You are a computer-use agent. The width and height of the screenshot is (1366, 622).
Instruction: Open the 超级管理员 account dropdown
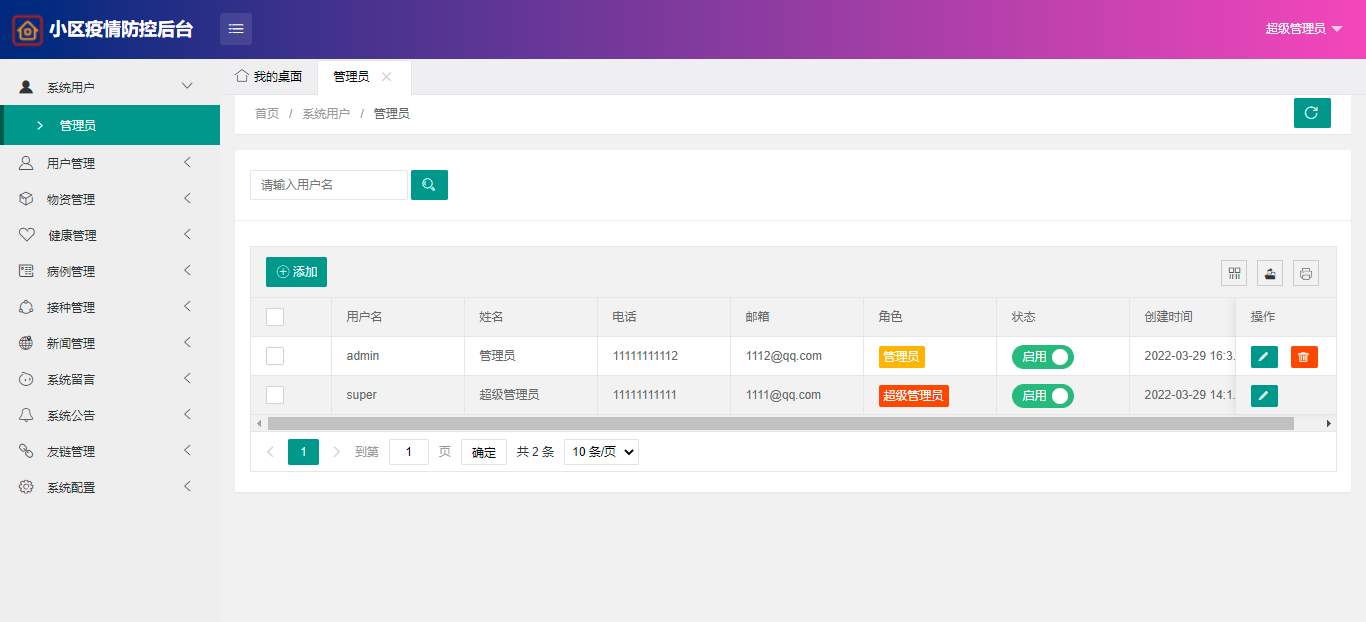pos(1304,29)
